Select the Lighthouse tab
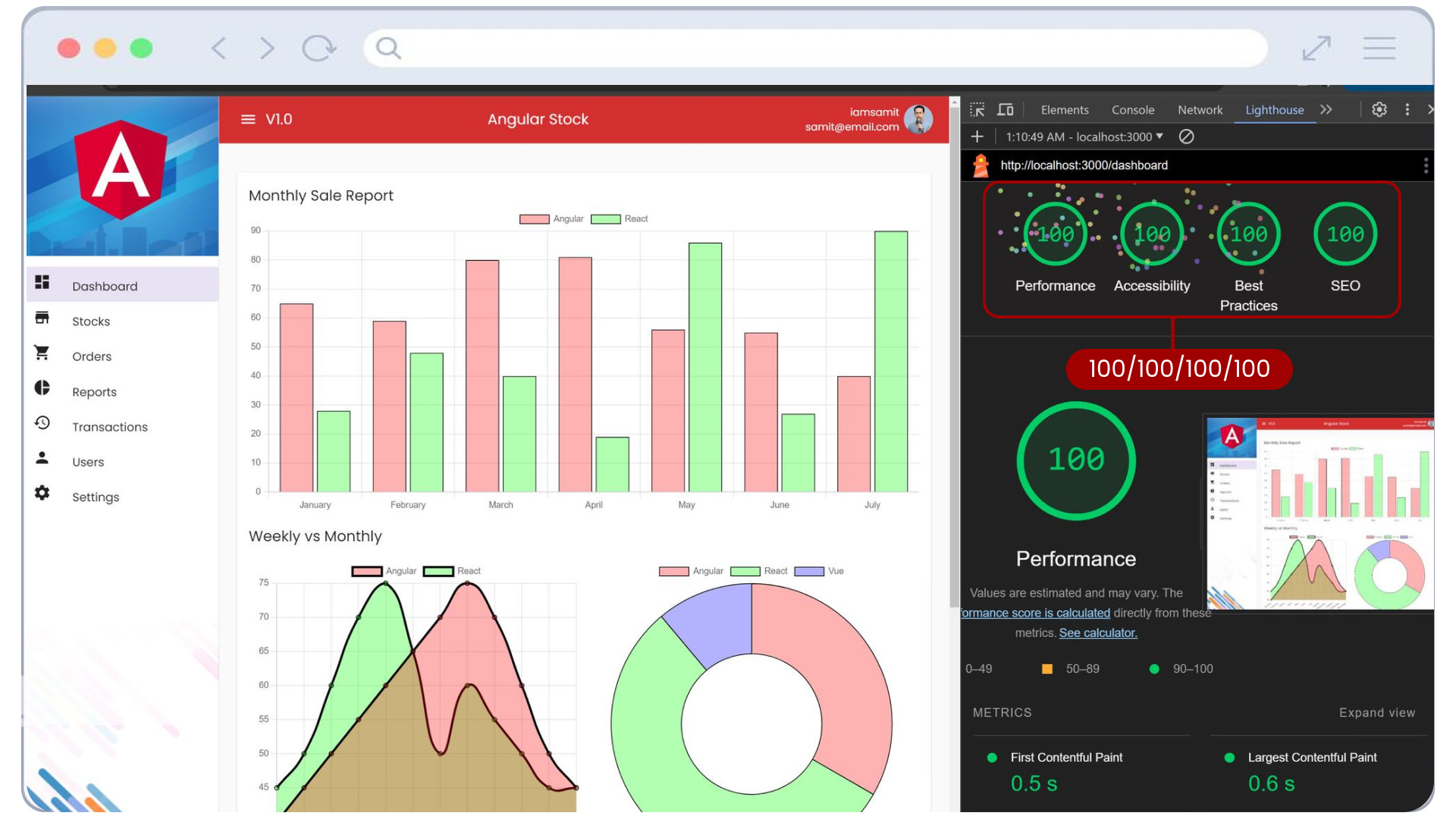1456x819 pixels. click(x=1275, y=110)
